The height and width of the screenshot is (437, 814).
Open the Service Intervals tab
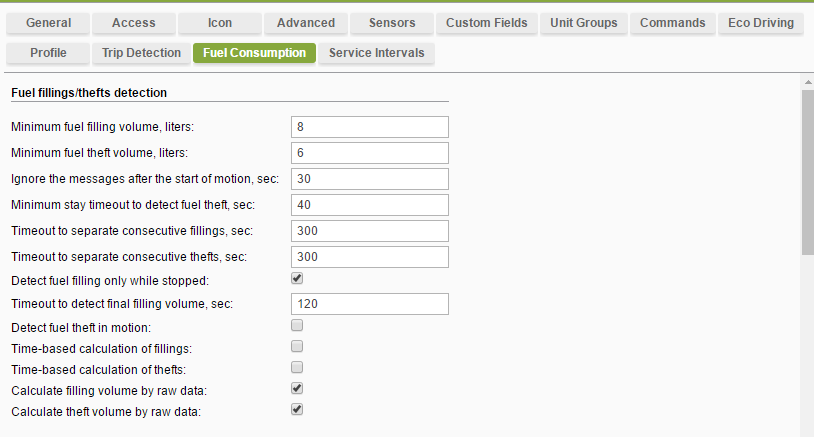click(376, 53)
